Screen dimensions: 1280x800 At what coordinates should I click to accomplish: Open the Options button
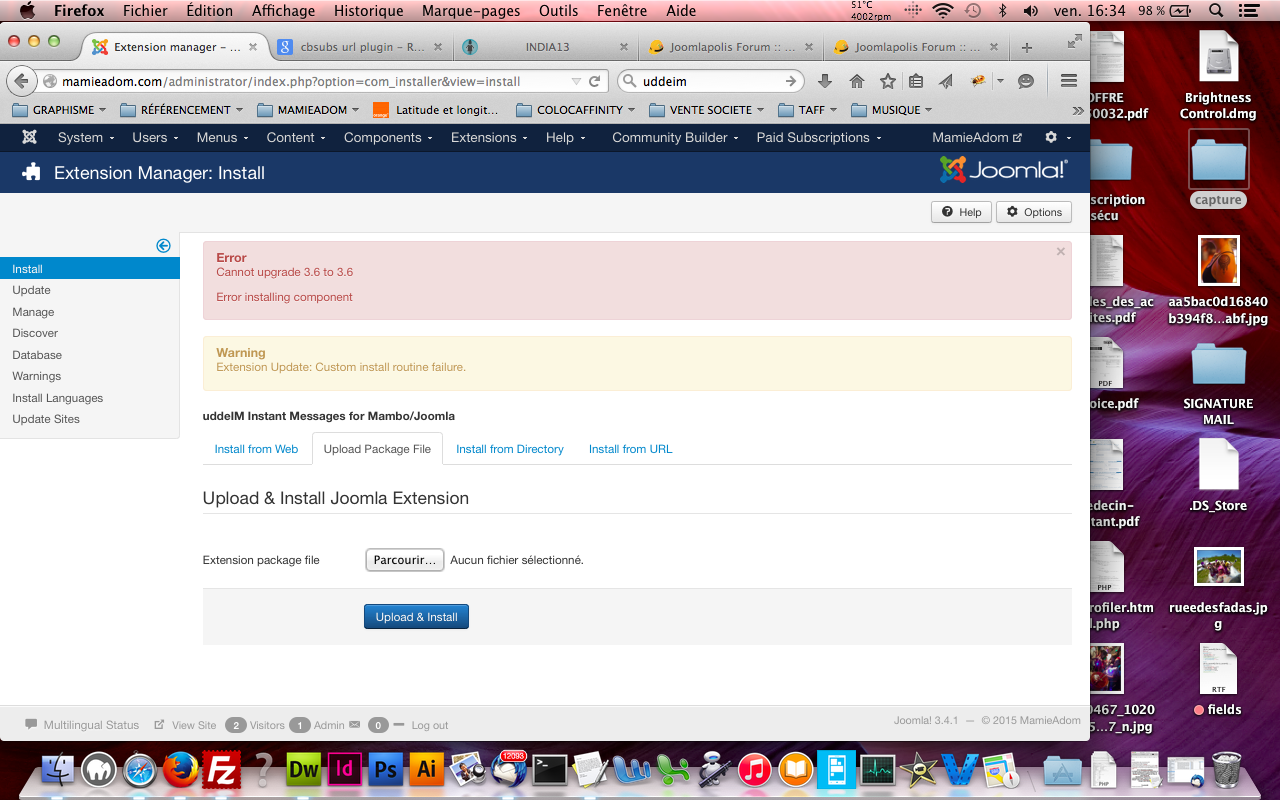[x=1034, y=212]
